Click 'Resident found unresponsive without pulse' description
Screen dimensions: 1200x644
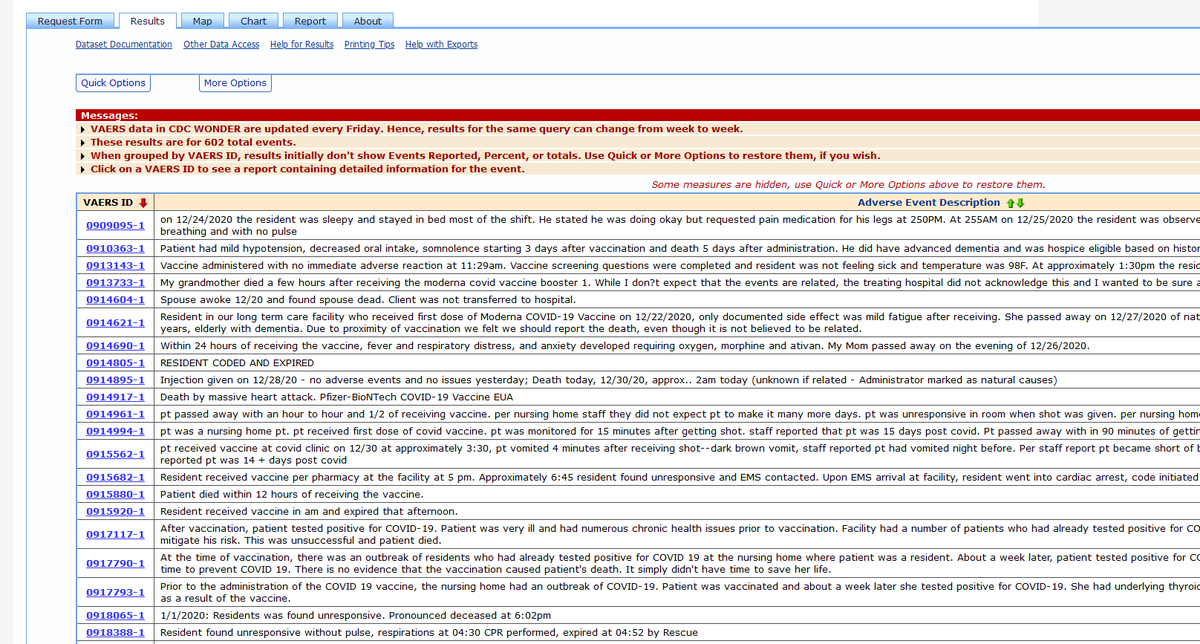click(429, 632)
